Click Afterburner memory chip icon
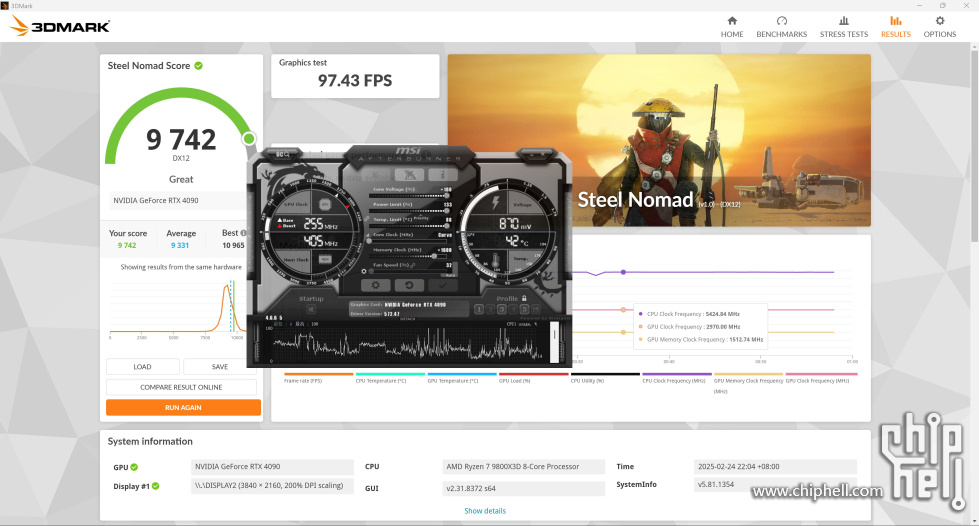Screen dimensions: 979x526 [x=325, y=259]
